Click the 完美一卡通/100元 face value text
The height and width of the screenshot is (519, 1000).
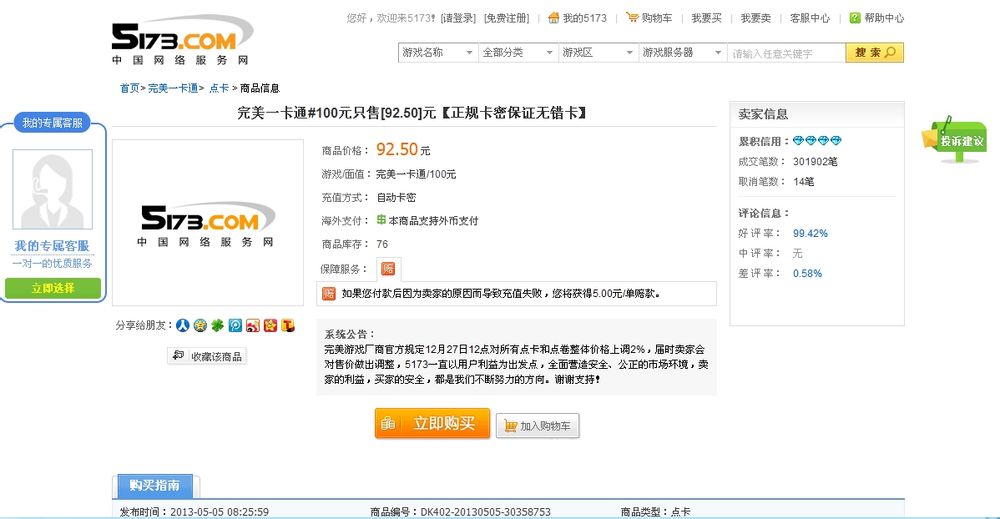click(x=416, y=174)
